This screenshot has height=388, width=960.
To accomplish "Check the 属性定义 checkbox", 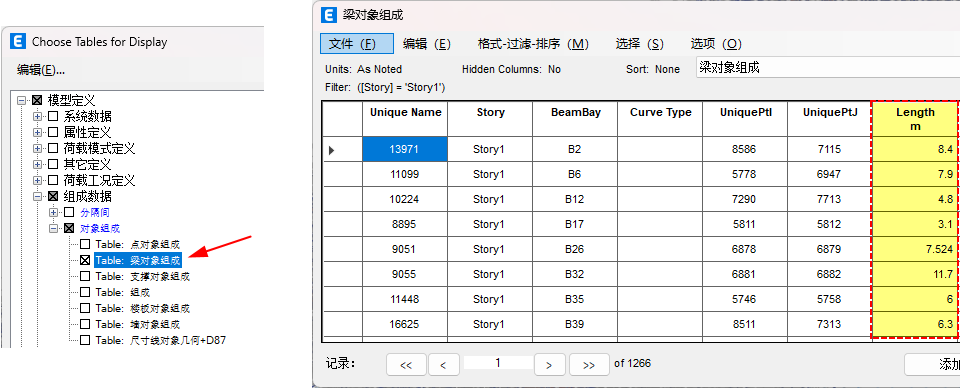I will point(54,132).
